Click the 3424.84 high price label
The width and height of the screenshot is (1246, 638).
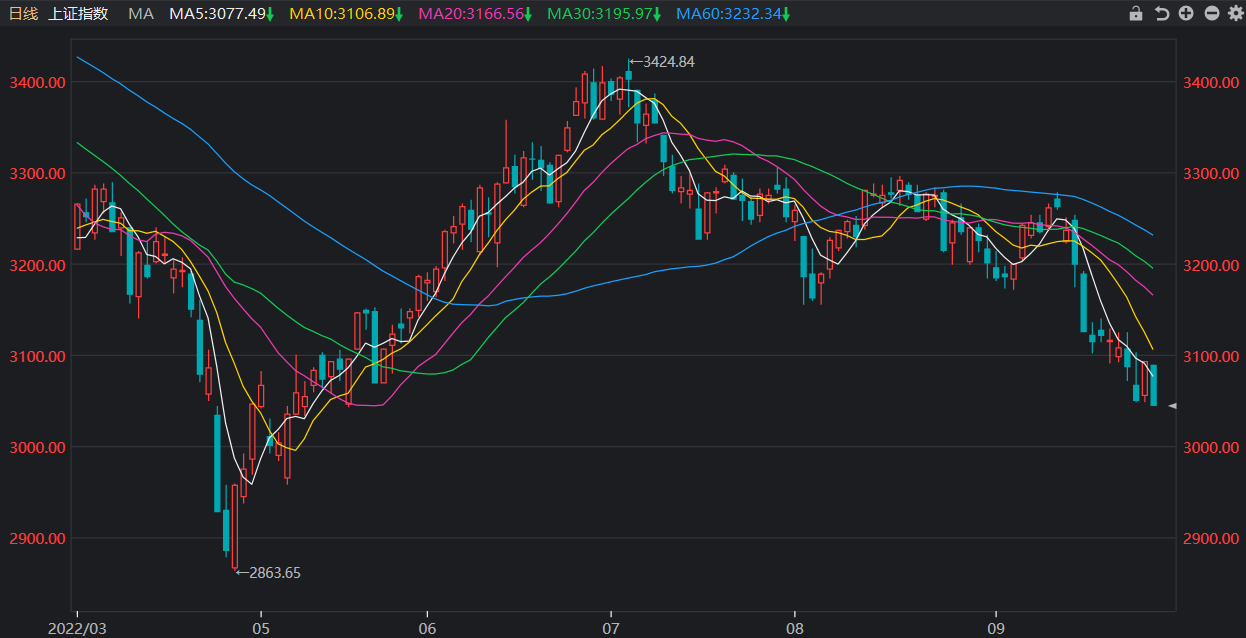[x=668, y=61]
